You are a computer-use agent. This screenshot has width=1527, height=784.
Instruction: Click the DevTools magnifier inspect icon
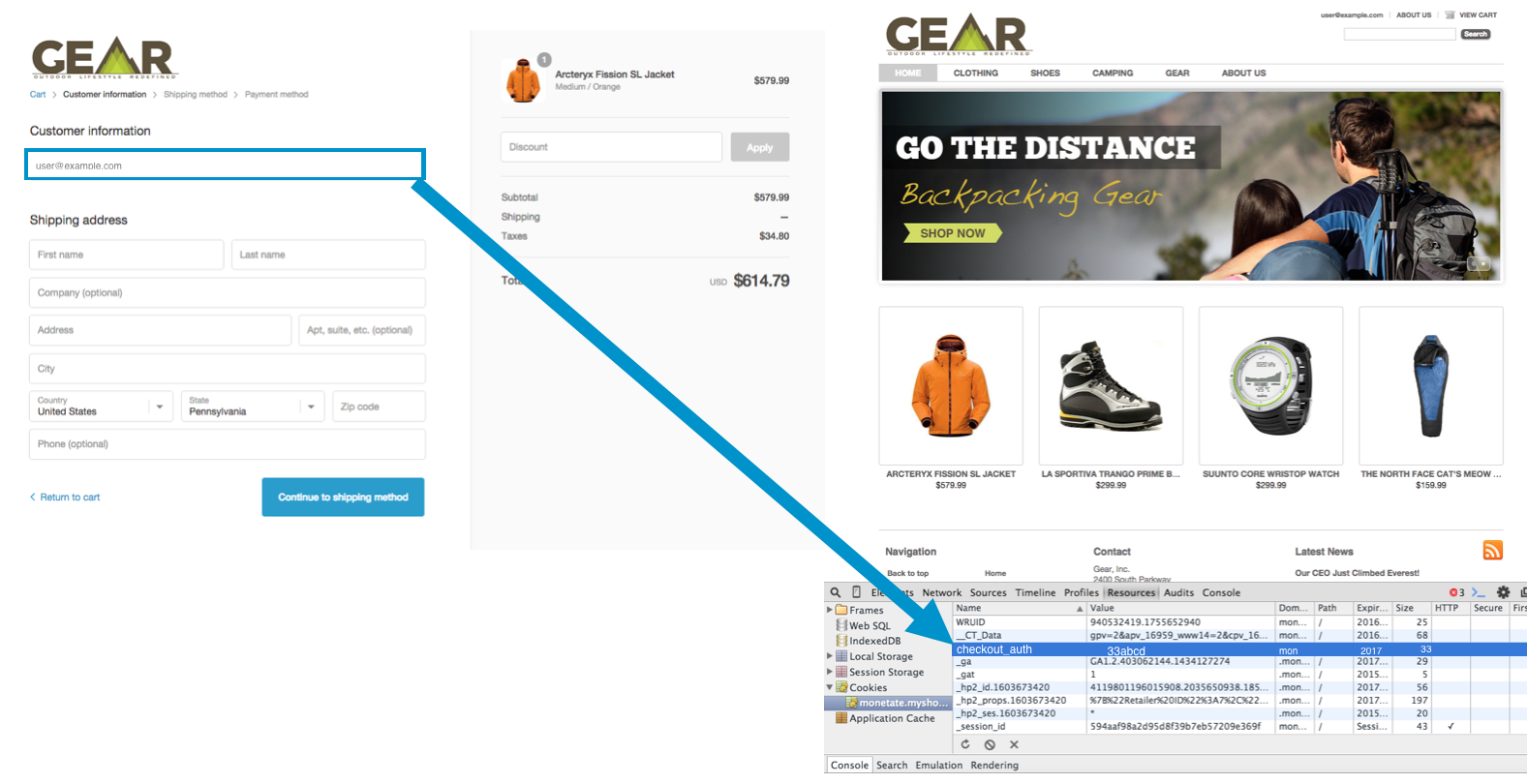(836, 592)
